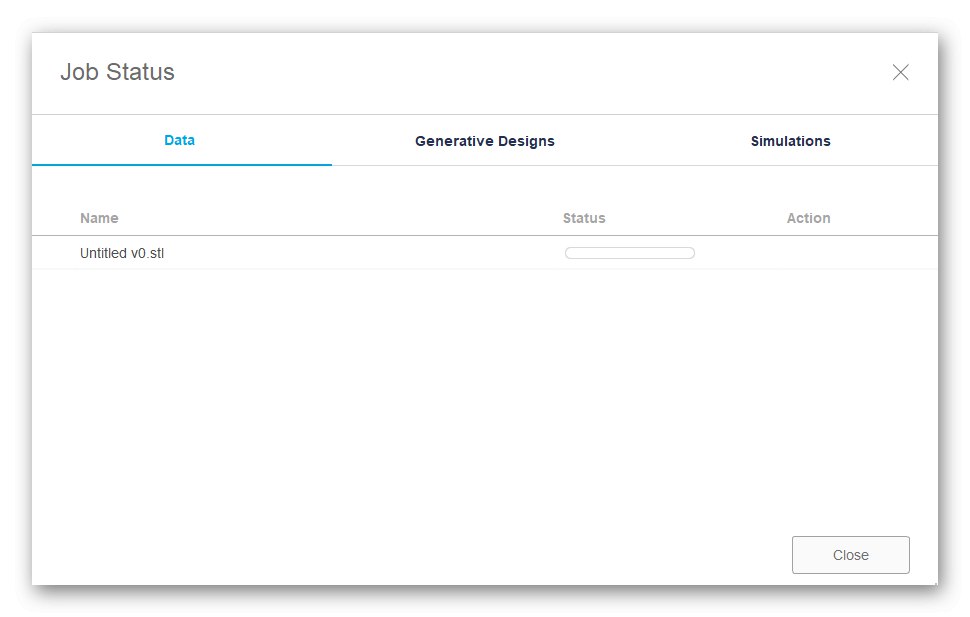Select the Untitled v0.stl file name

click(x=122, y=253)
